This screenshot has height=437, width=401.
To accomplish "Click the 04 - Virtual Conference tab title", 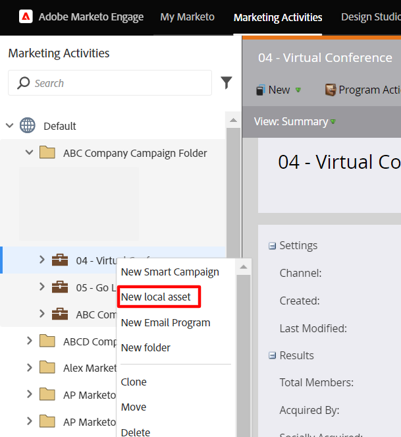I will (325, 58).
